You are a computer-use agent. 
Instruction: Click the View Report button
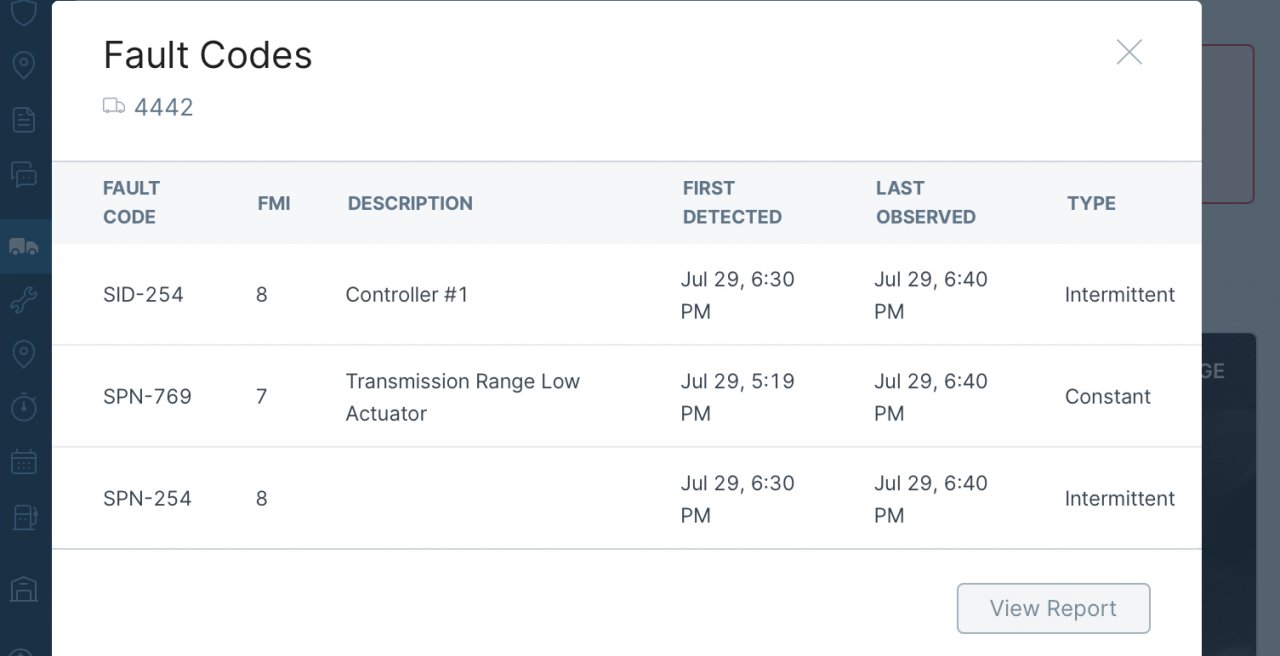point(1053,608)
